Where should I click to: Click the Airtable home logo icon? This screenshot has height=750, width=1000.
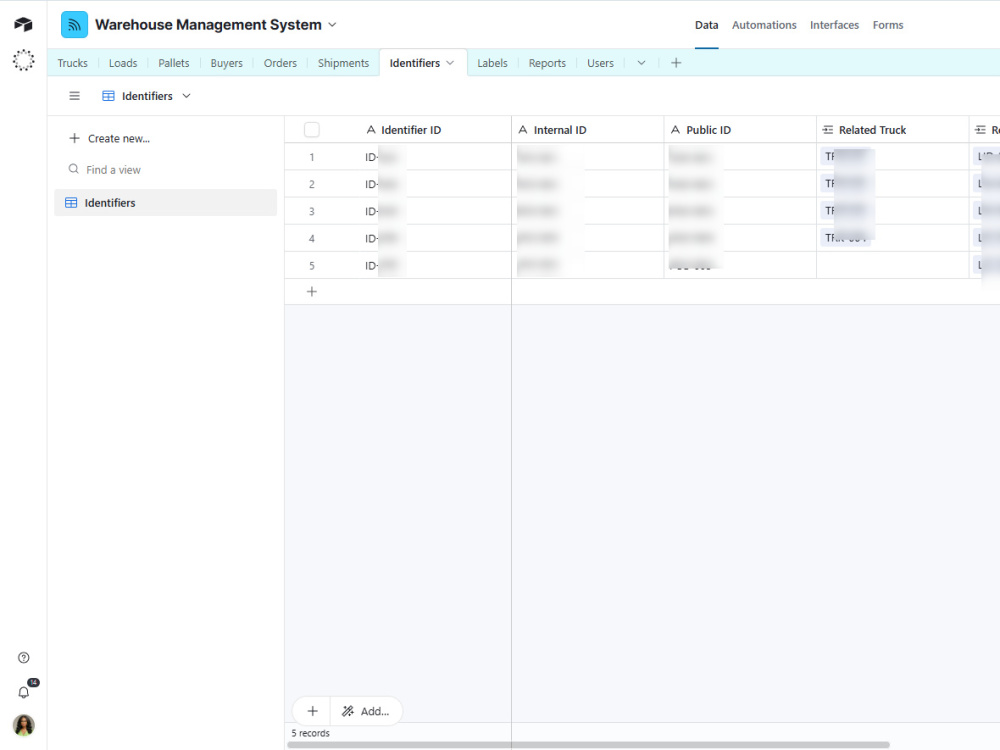[23, 24]
